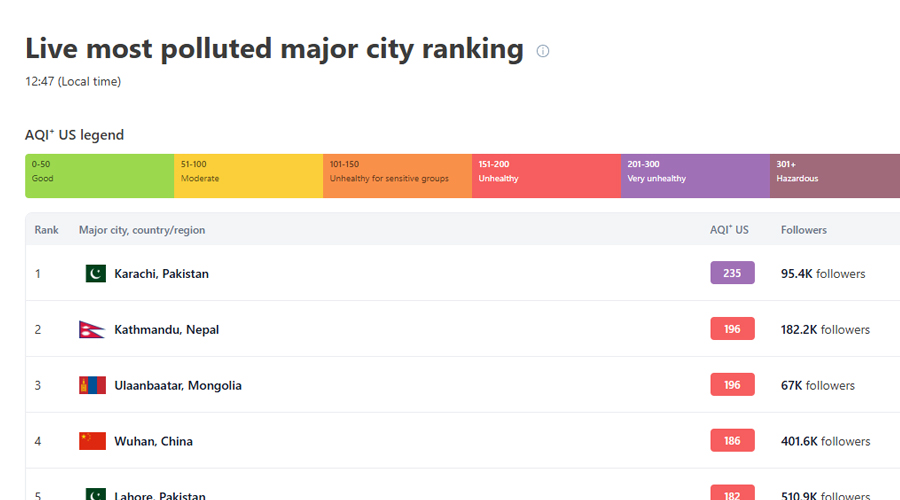900x500 pixels.
Task: Click the yellow Moderate legend swatch
Action: point(248,176)
